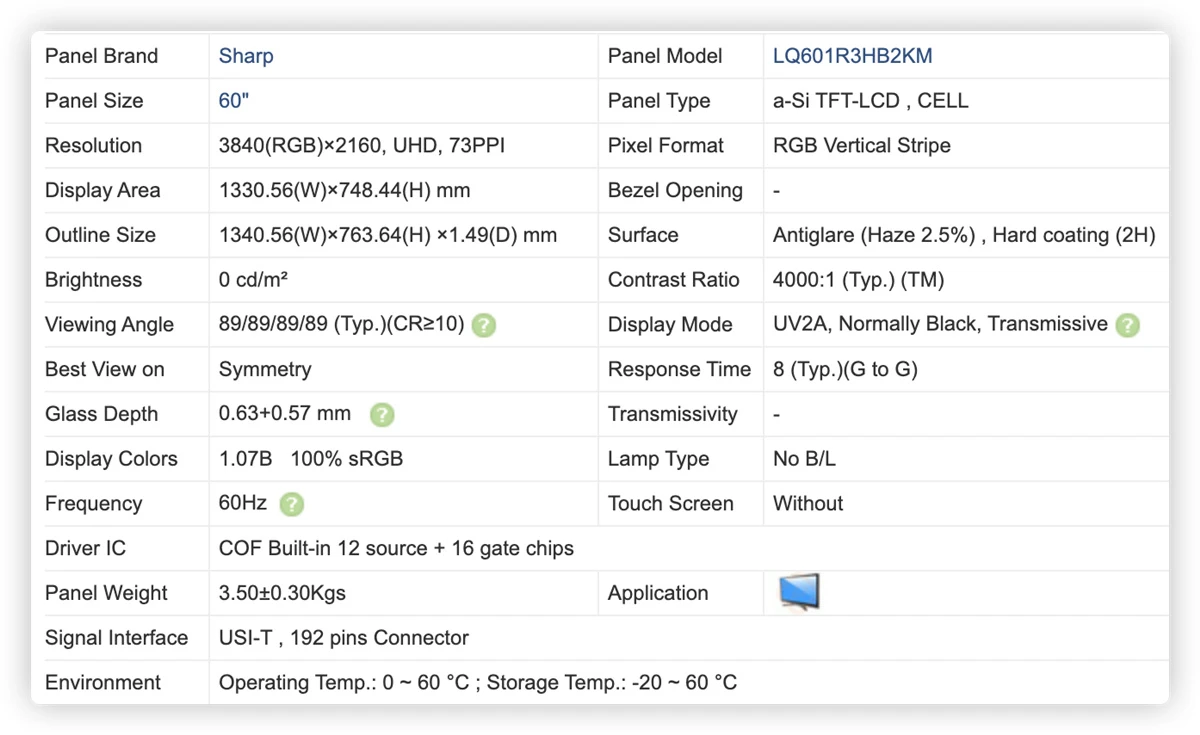This screenshot has width=1200, height=735.
Task: Click the Driver IC COF description
Action: [397, 549]
